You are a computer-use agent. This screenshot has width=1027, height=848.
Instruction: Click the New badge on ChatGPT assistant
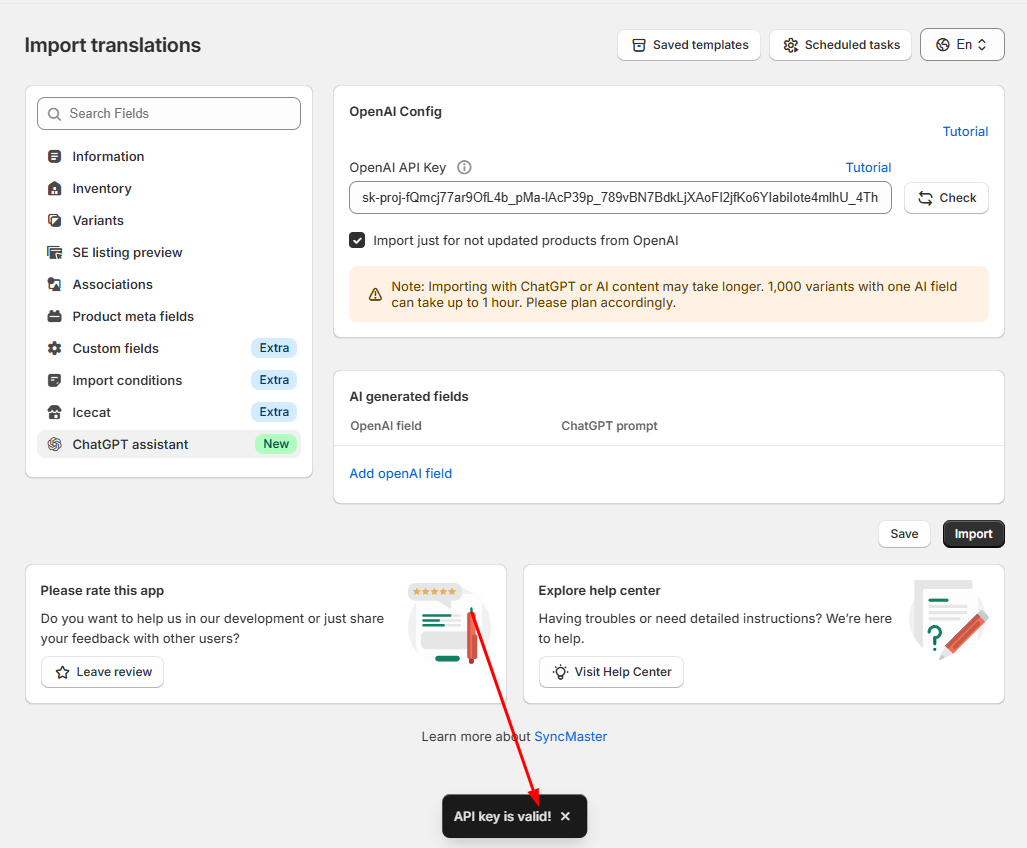pos(276,445)
